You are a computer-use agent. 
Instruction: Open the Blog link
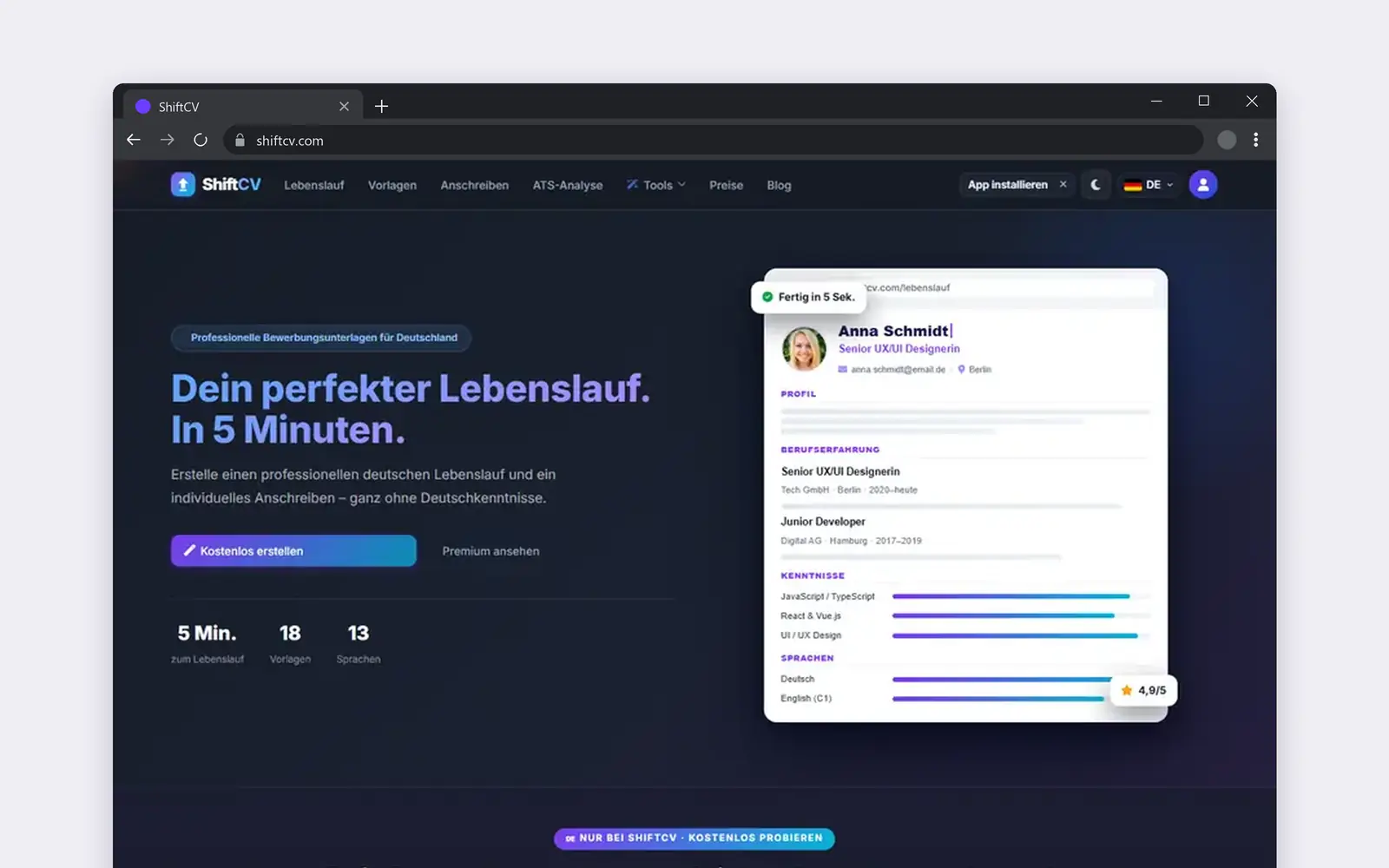pyautogui.click(x=779, y=185)
